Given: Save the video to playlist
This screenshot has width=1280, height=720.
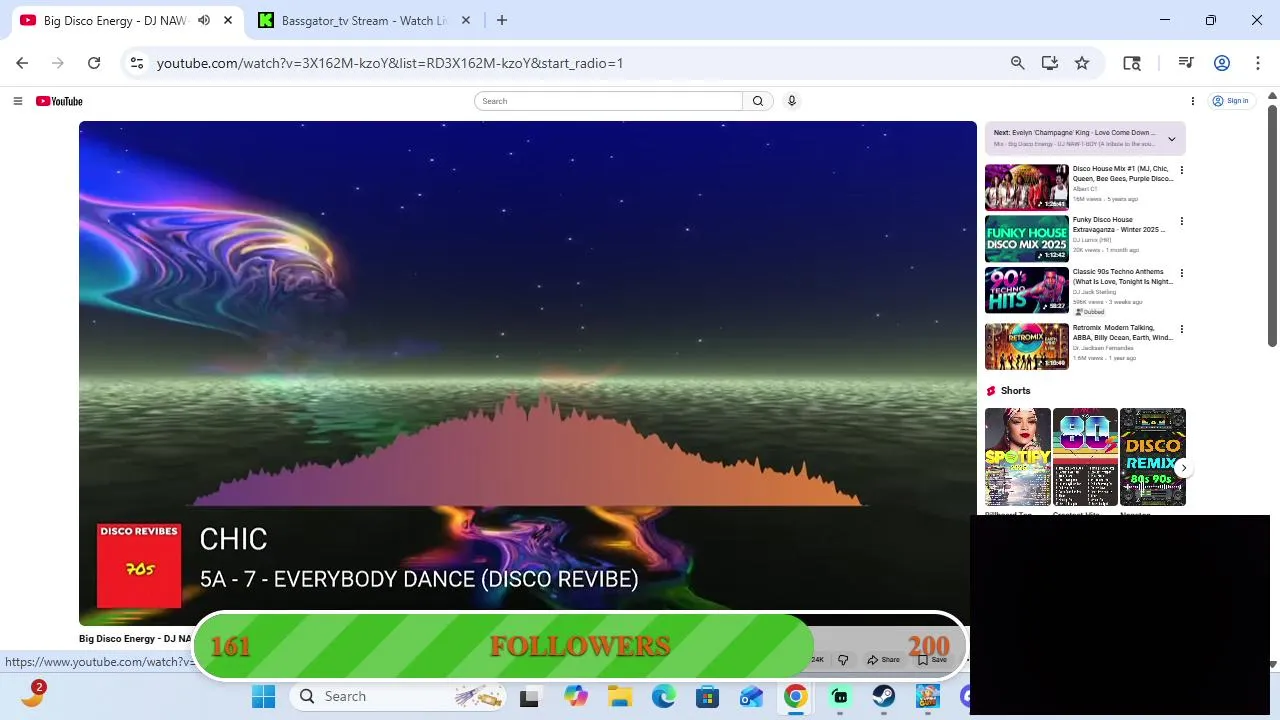Looking at the screenshot, I should click(932, 660).
